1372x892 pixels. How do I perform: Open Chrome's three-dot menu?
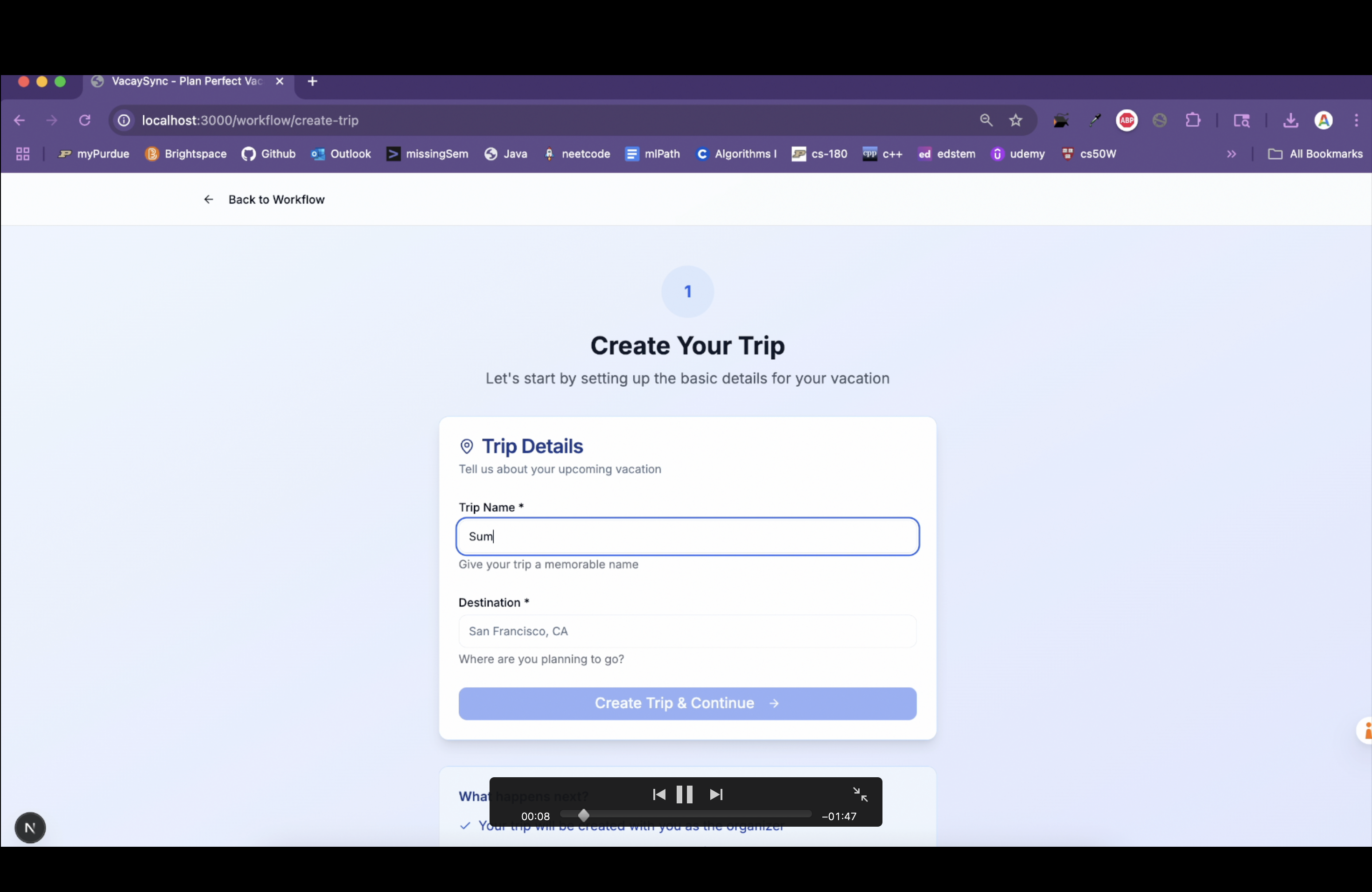tap(1357, 120)
